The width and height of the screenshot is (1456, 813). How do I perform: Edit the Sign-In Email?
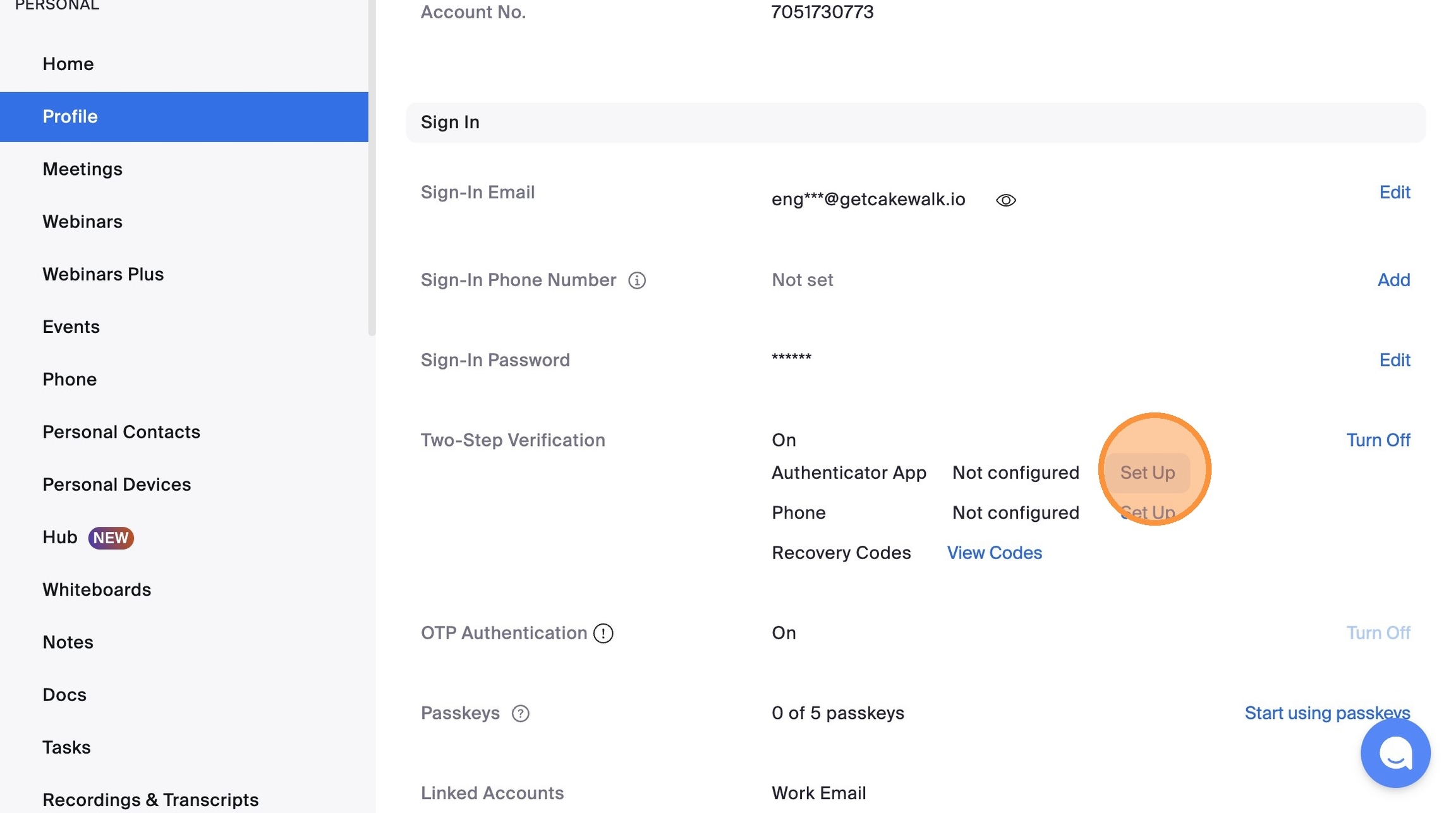point(1394,192)
